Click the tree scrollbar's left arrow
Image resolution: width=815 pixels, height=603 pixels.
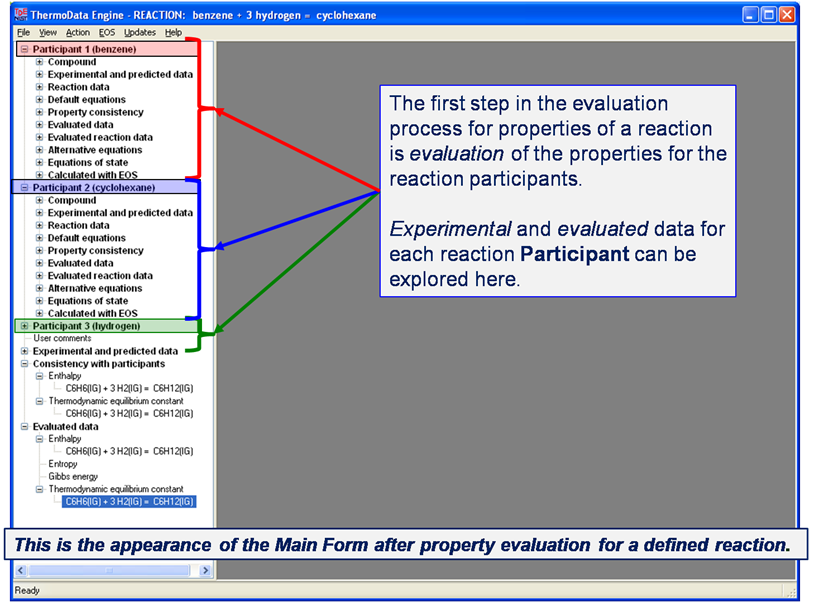point(22,570)
